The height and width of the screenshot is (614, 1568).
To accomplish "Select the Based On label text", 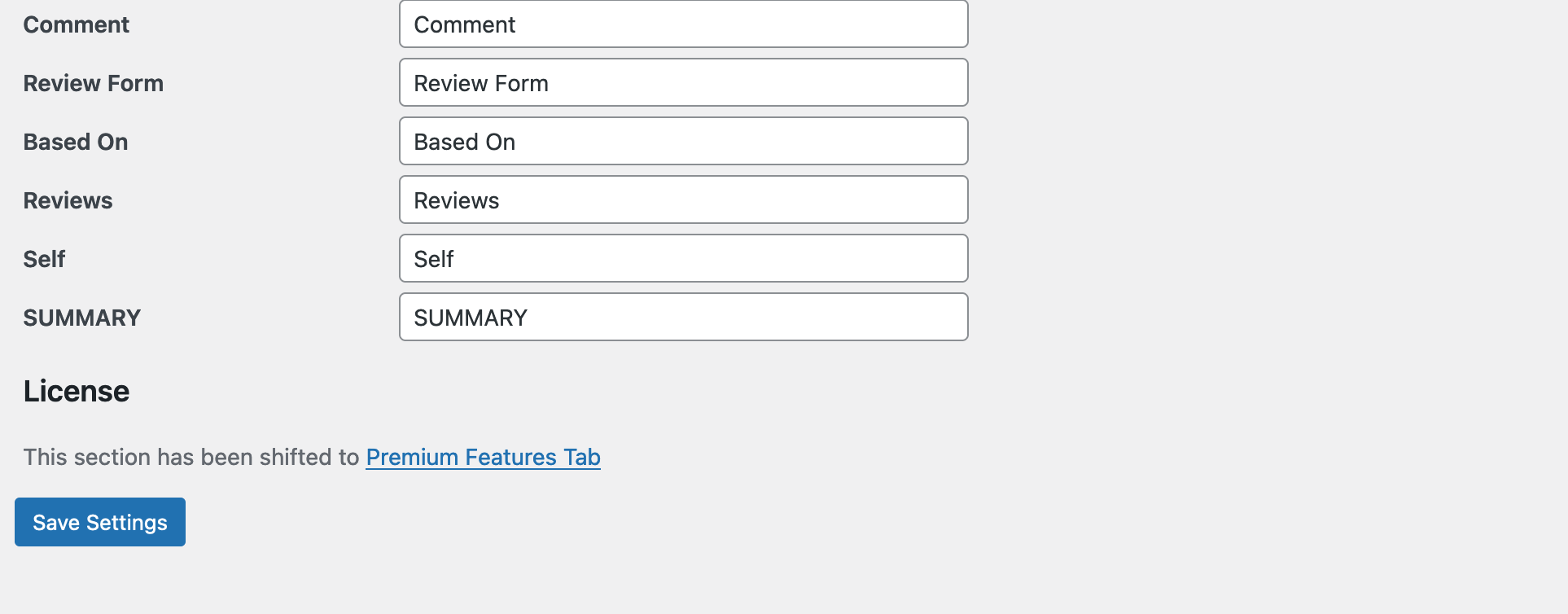I will coord(75,142).
